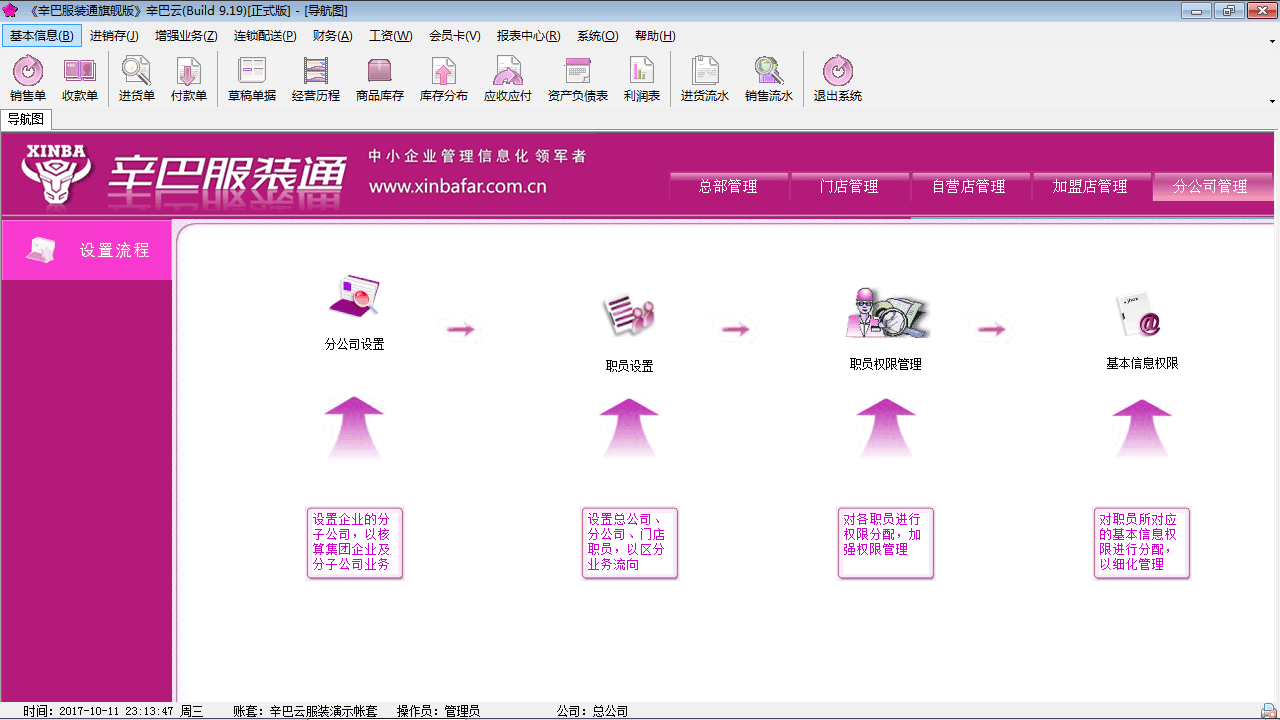Click the 设置流程 sidebar button
1280x720 pixels.
tap(86, 250)
